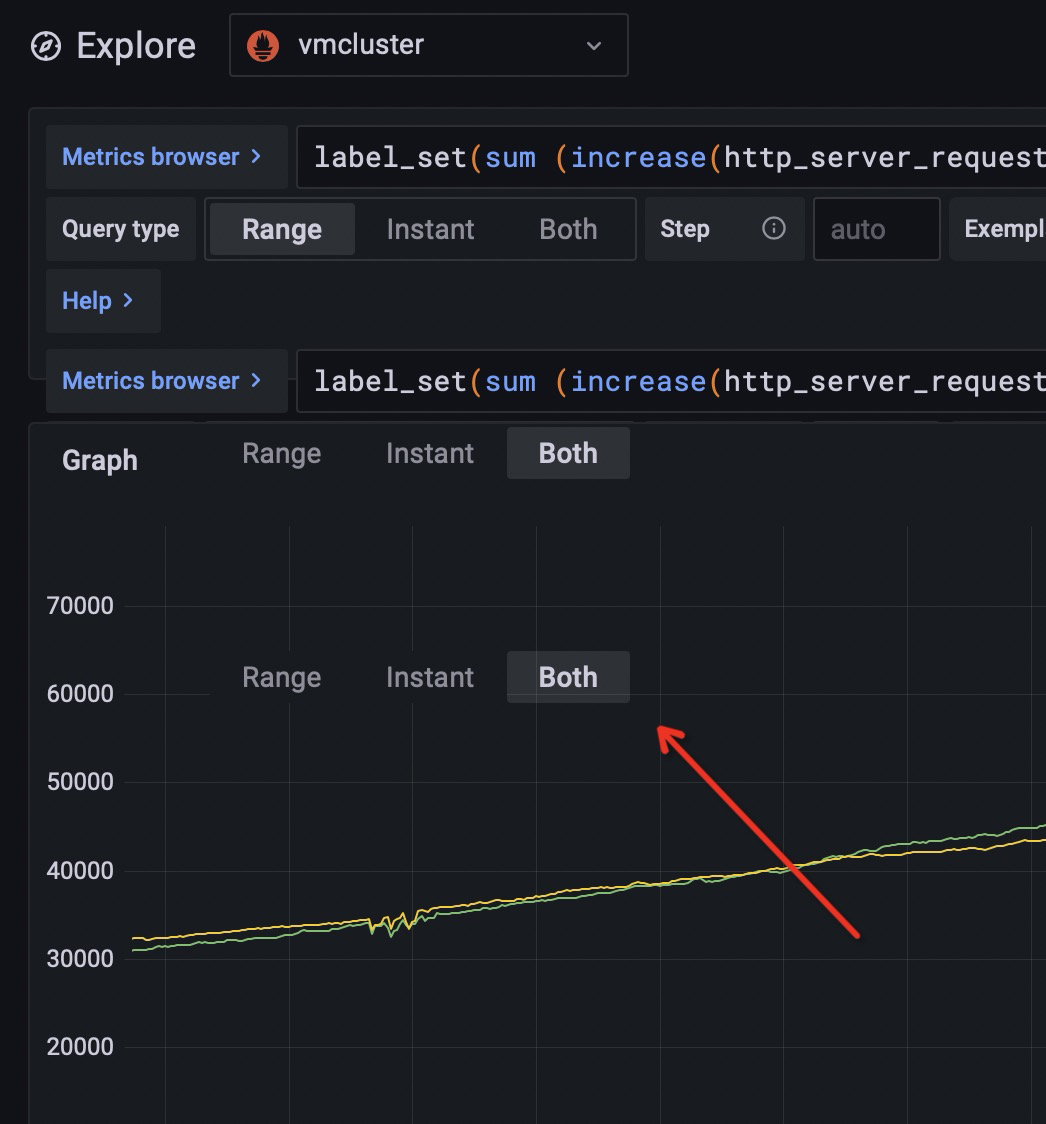Open the Metrics browser for the second query

pos(160,381)
